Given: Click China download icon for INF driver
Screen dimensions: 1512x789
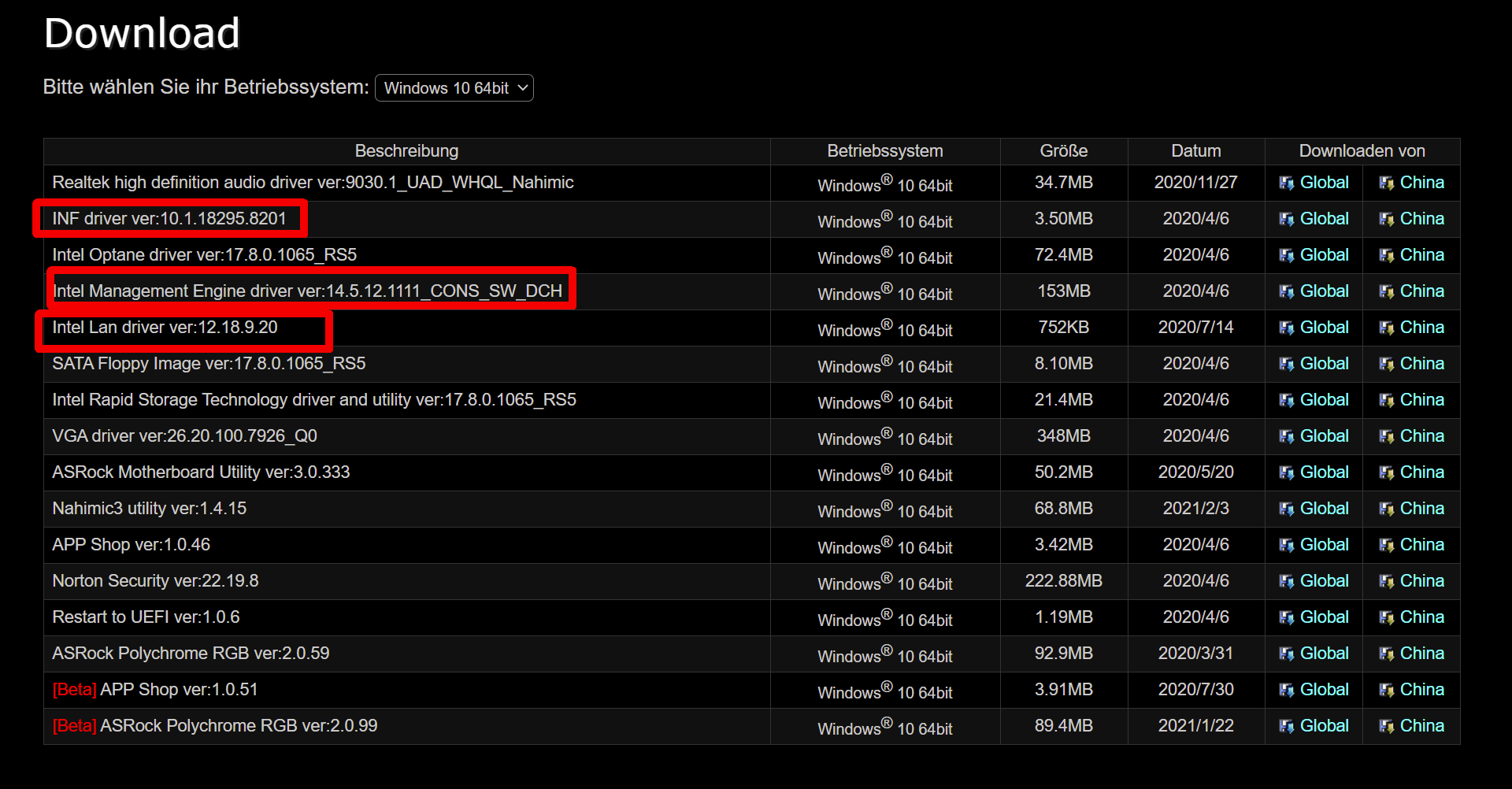Looking at the screenshot, I should (x=1386, y=219).
